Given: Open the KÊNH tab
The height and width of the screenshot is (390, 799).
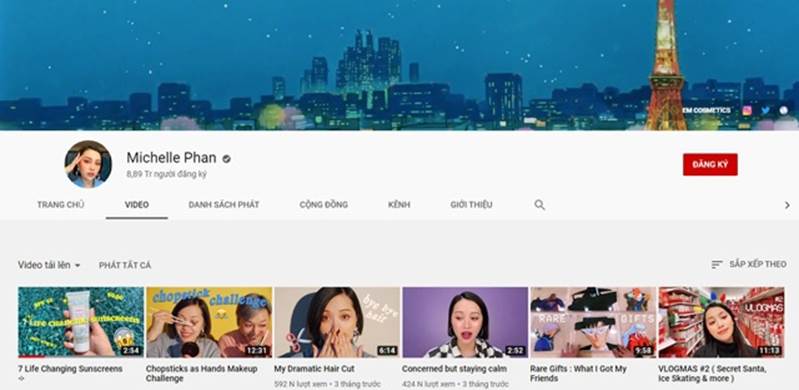Looking at the screenshot, I should 399,205.
